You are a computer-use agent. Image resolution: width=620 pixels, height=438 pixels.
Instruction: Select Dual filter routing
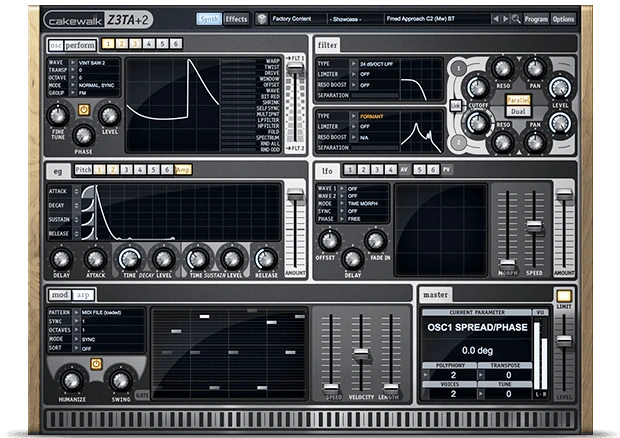click(518, 111)
